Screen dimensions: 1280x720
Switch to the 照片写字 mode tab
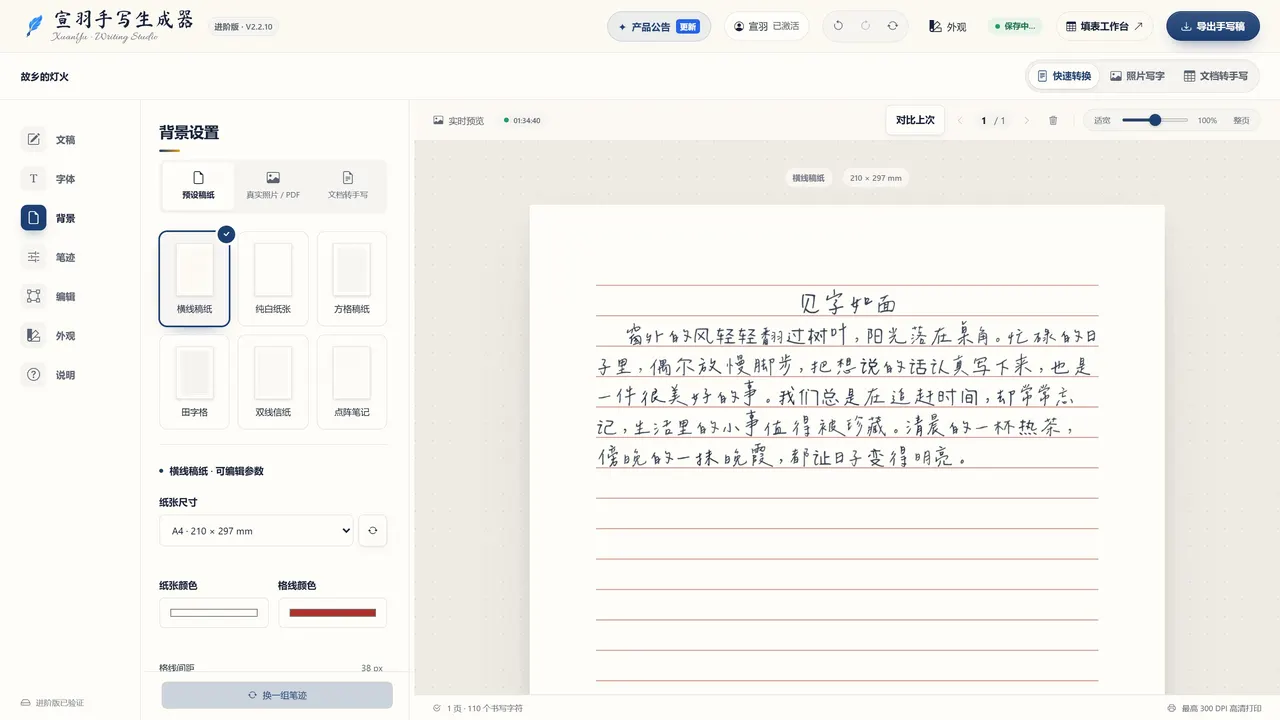pyautogui.click(x=1137, y=76)
